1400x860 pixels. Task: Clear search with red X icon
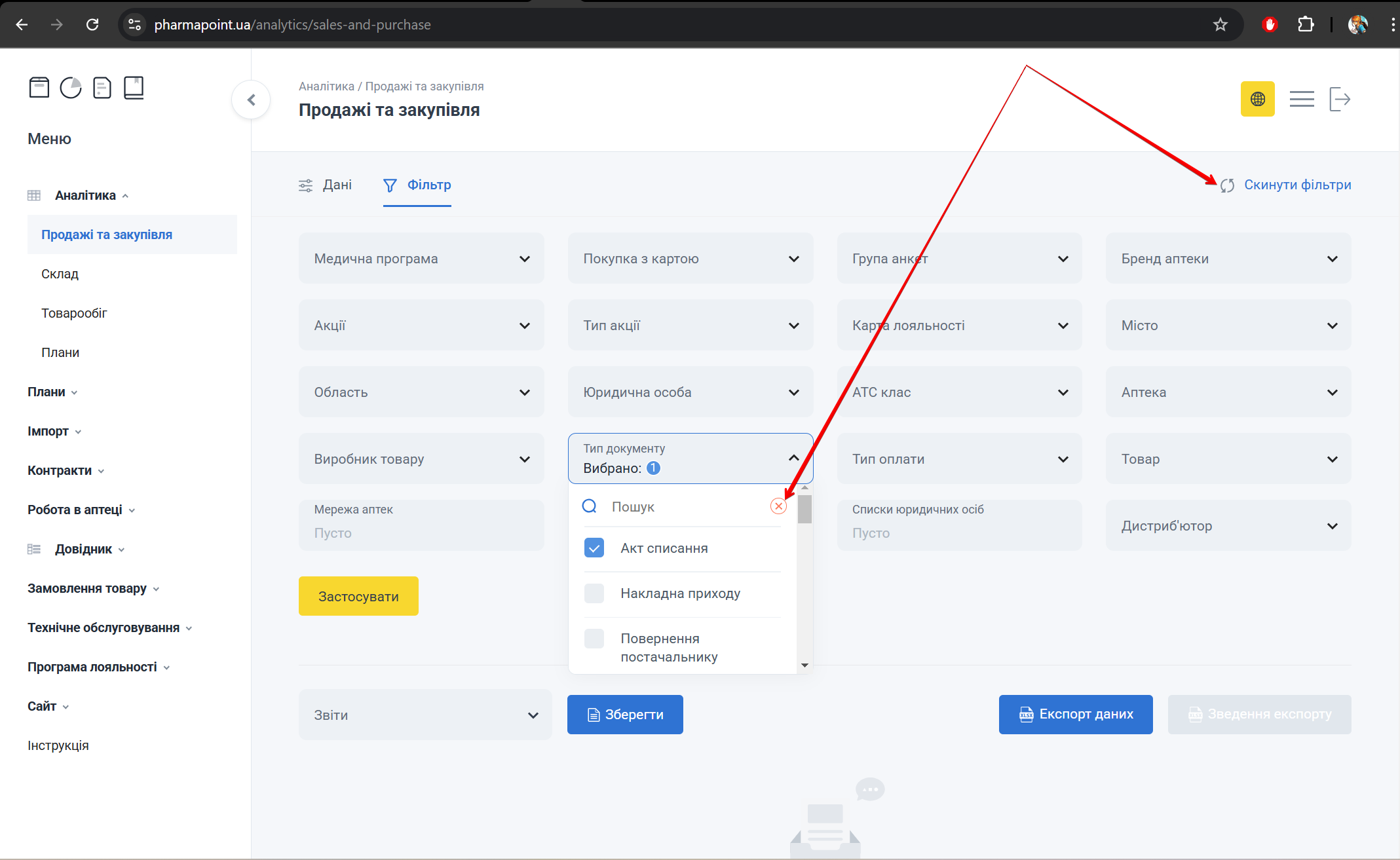coord(778,506)
